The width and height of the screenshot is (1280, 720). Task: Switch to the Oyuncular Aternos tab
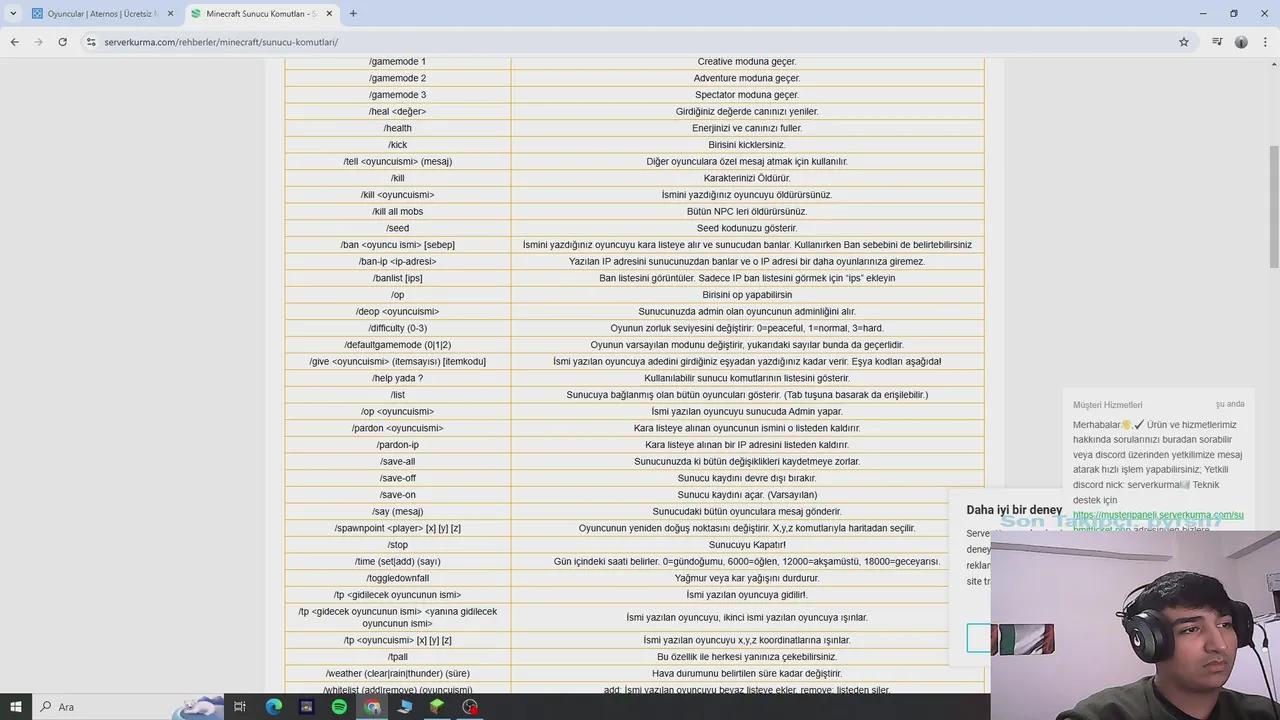click(95, 14)
